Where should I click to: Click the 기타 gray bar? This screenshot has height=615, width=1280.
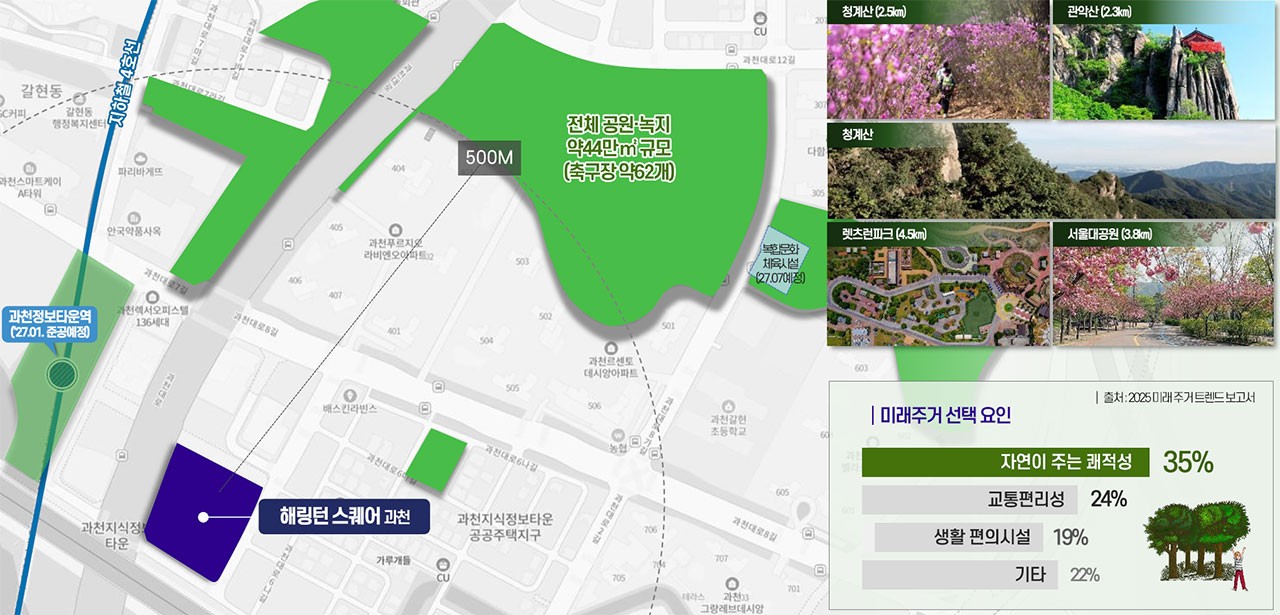tap(960, 575)
